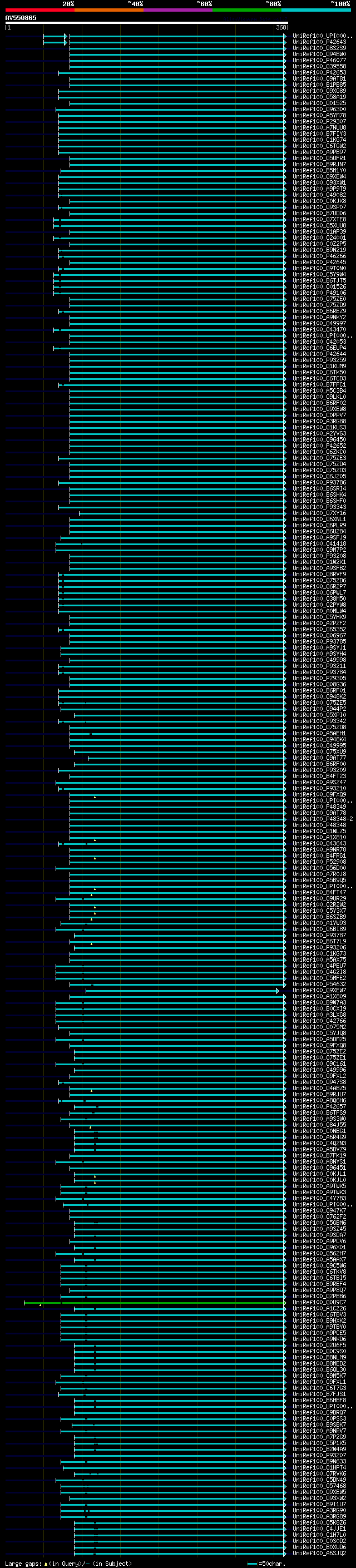
Task: Select the UniRef100_Q9XG89 entry
Action: pyautogui.click(x=319, y=91)
